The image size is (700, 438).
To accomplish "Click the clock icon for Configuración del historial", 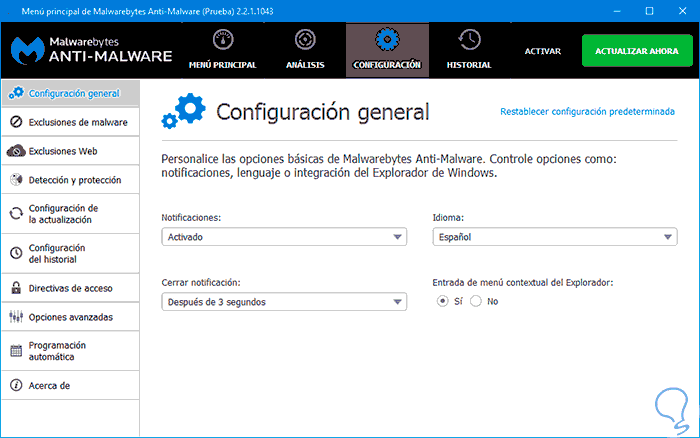I will pos(16,253).
